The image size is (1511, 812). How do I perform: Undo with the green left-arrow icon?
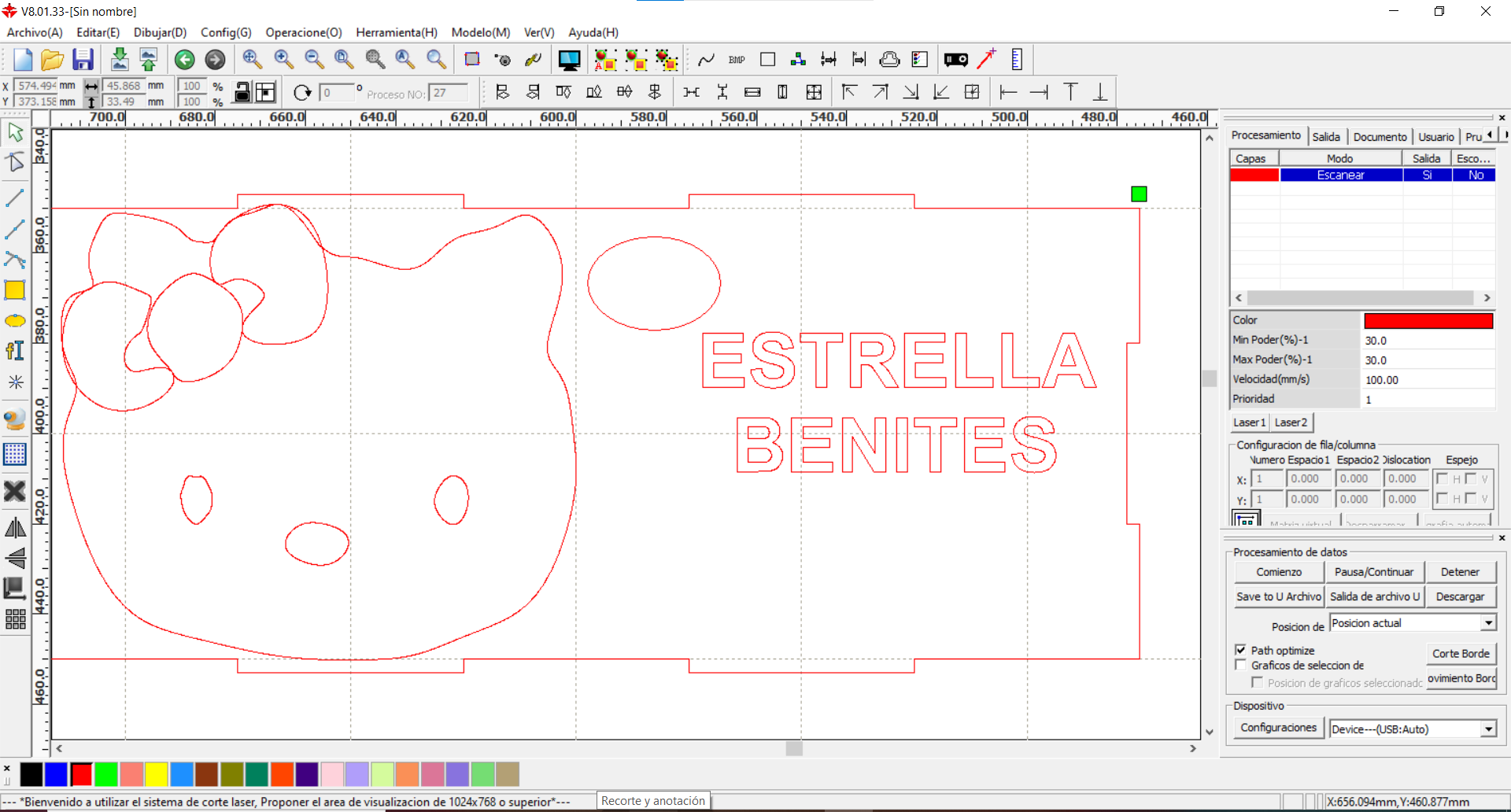[185, 60]
